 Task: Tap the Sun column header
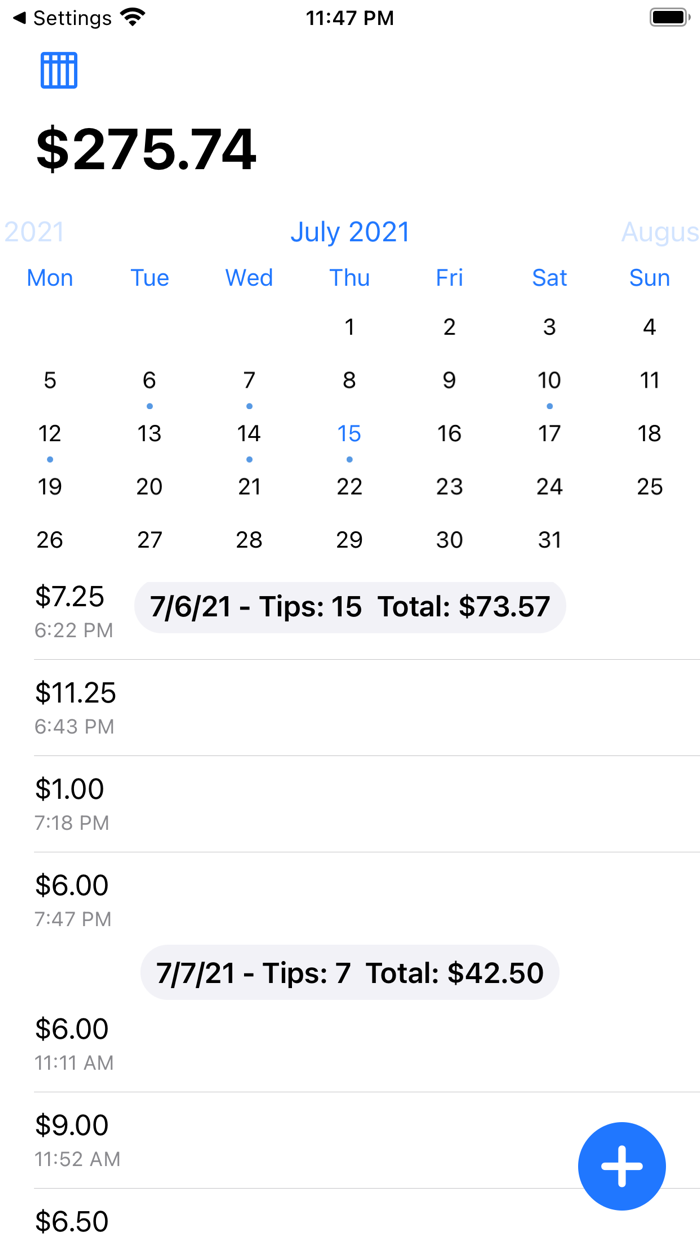(x=649, y=278)
